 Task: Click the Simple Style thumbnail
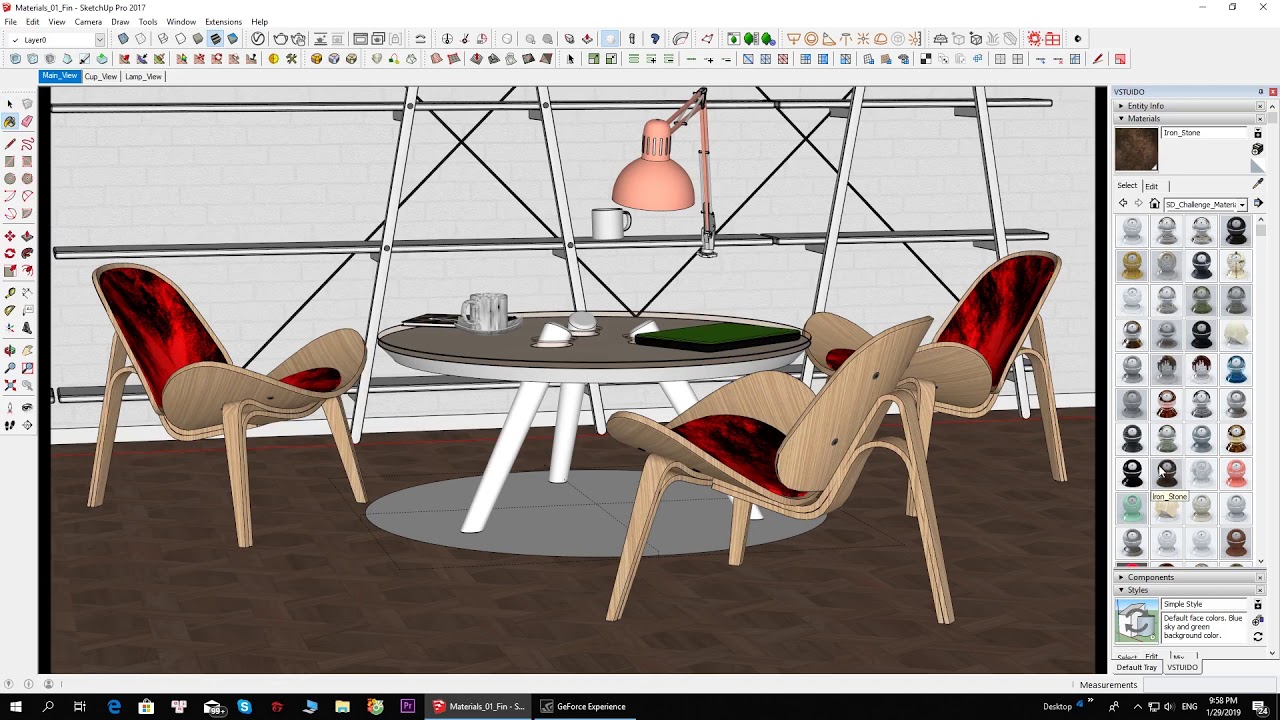pyautogui.click(x=1137, y=620)
